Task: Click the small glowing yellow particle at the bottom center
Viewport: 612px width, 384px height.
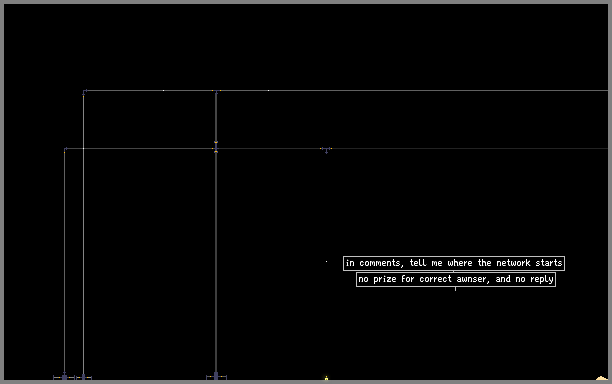Action: (x=326, y=378)
